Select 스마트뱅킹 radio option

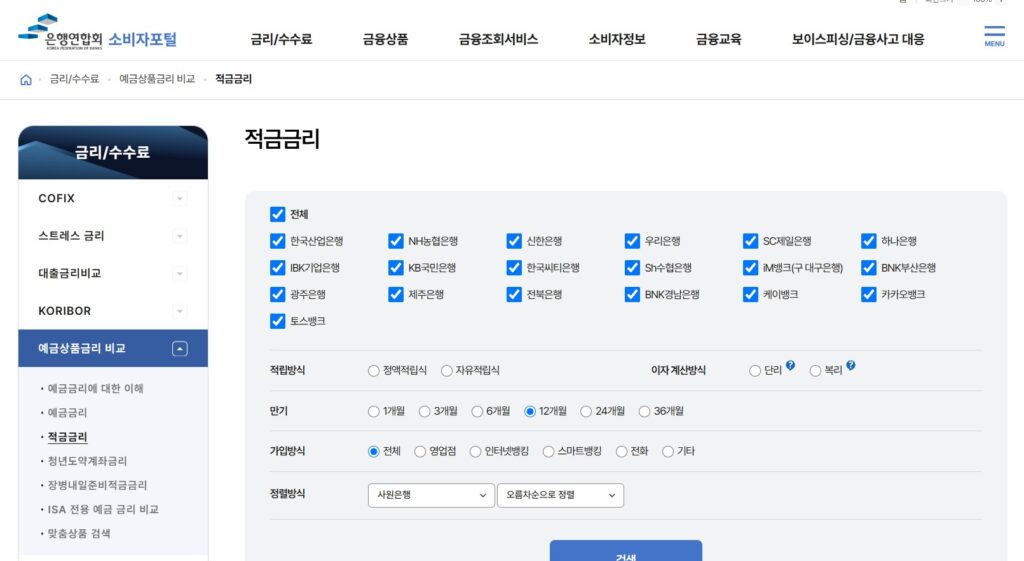pyautogui.click(x=549, y=451)
